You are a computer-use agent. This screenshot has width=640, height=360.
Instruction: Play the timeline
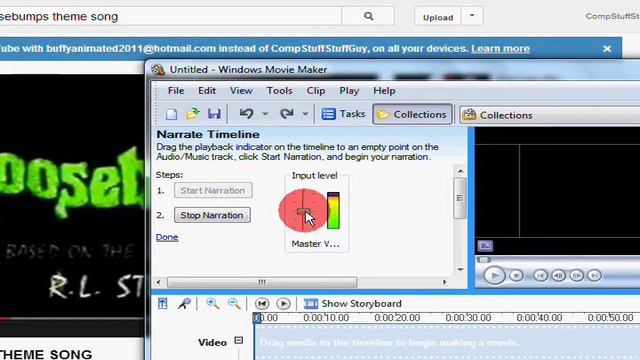coord(283,304)
